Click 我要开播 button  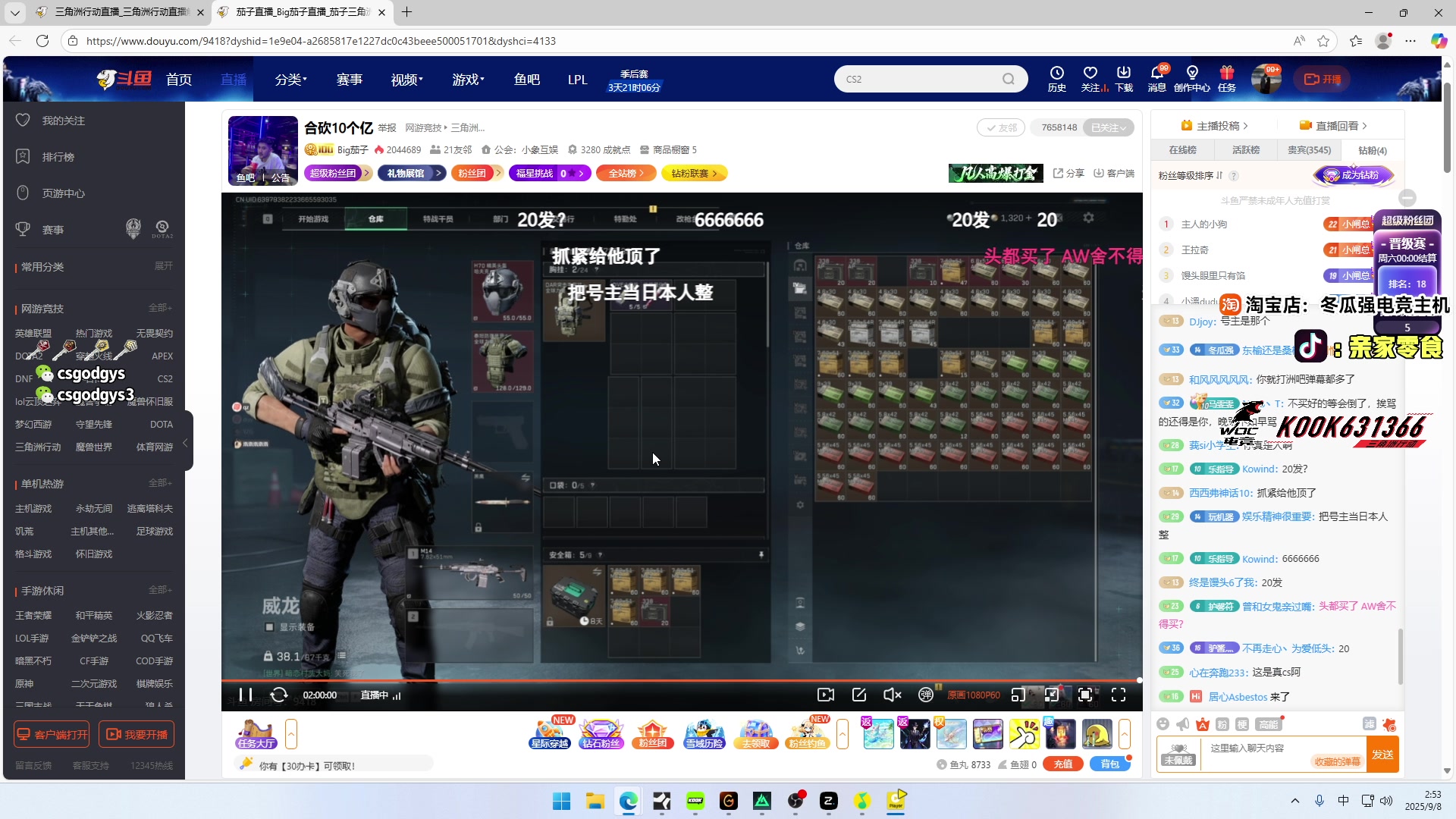(136, 734)
